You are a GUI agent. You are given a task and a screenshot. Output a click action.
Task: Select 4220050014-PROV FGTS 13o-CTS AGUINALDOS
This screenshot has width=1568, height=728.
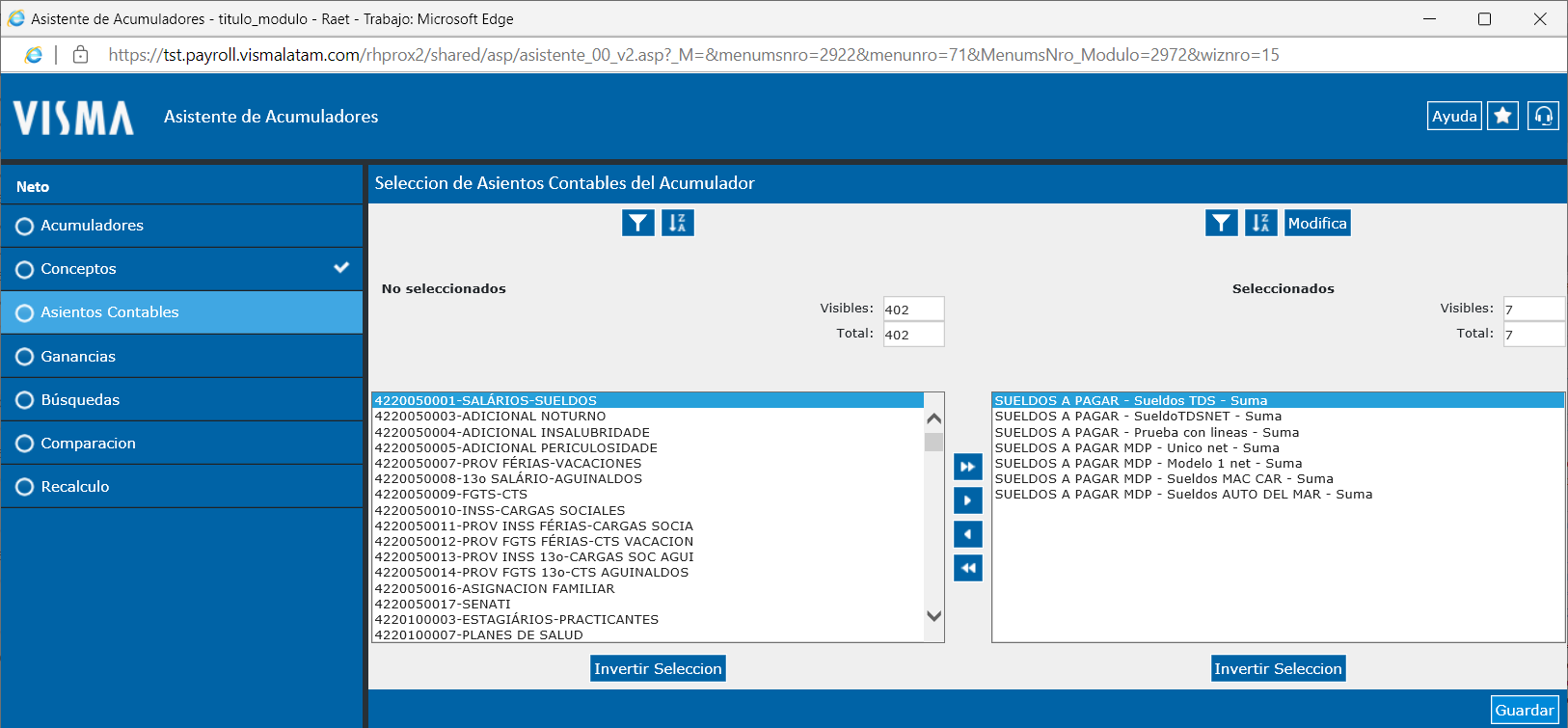(648, 572)
